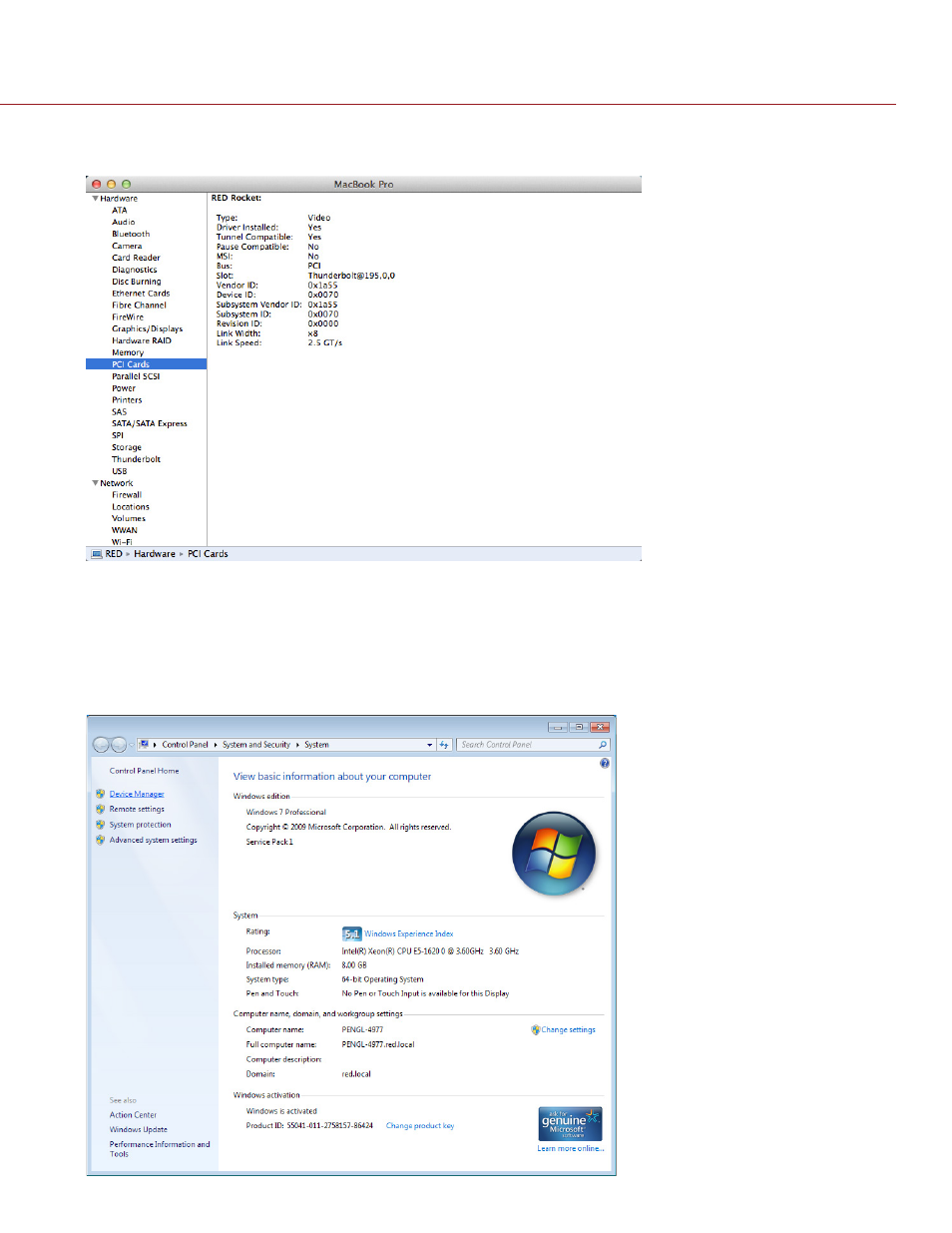Select highlighted PCI Cards entry
952x1233 pixels.
click(146, 364)
